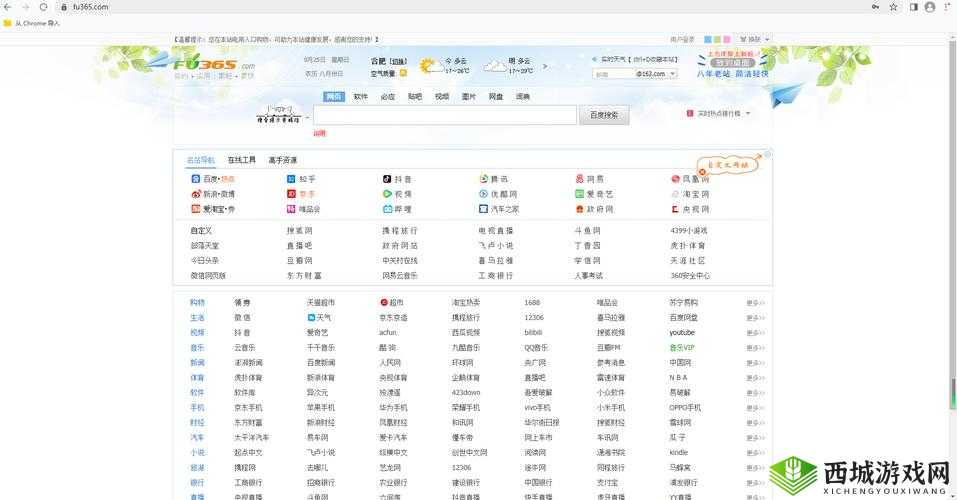Click the hot search ranking red icon
The image size is (957, 500).
(690, 114)
